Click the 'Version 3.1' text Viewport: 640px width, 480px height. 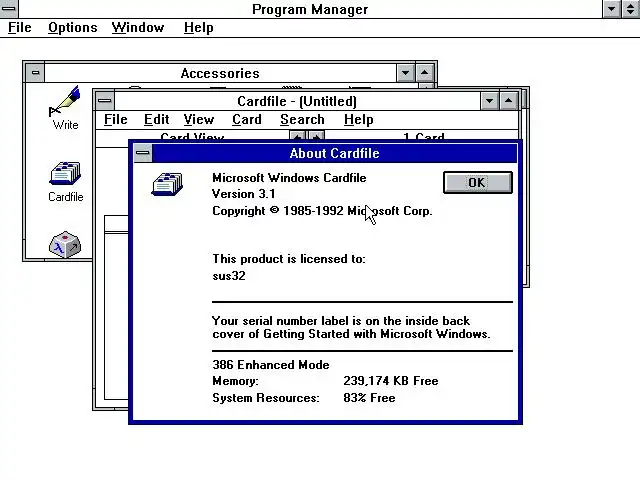coord(244,194)
